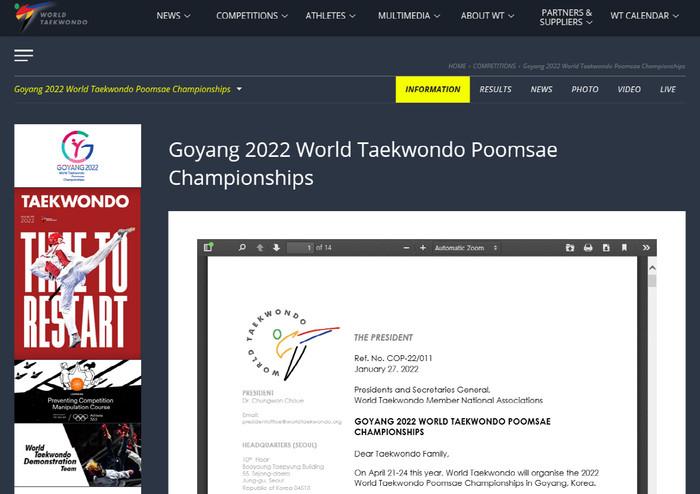The width and height of the screenshot is (700, 494).
Task: Expand the WT CALENDAR menu
Action: pyautogui.click(x=644, y=16)
